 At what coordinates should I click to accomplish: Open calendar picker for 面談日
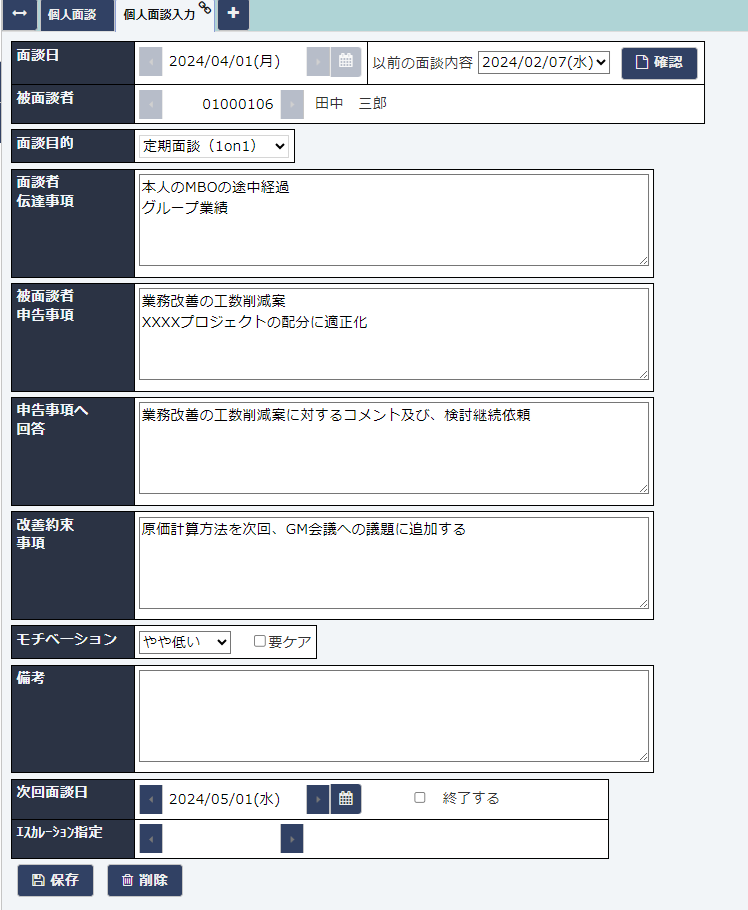[x=346, y=61]
